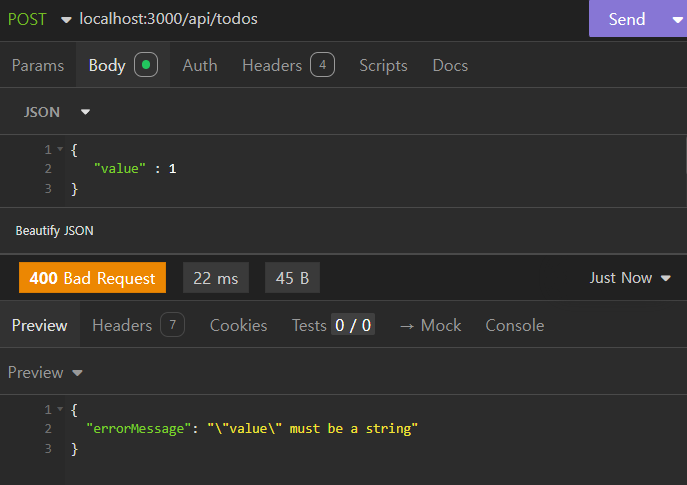Click line number 3 in response viewer
Viewport: 687px width, 485px height.
click(48, 448)
